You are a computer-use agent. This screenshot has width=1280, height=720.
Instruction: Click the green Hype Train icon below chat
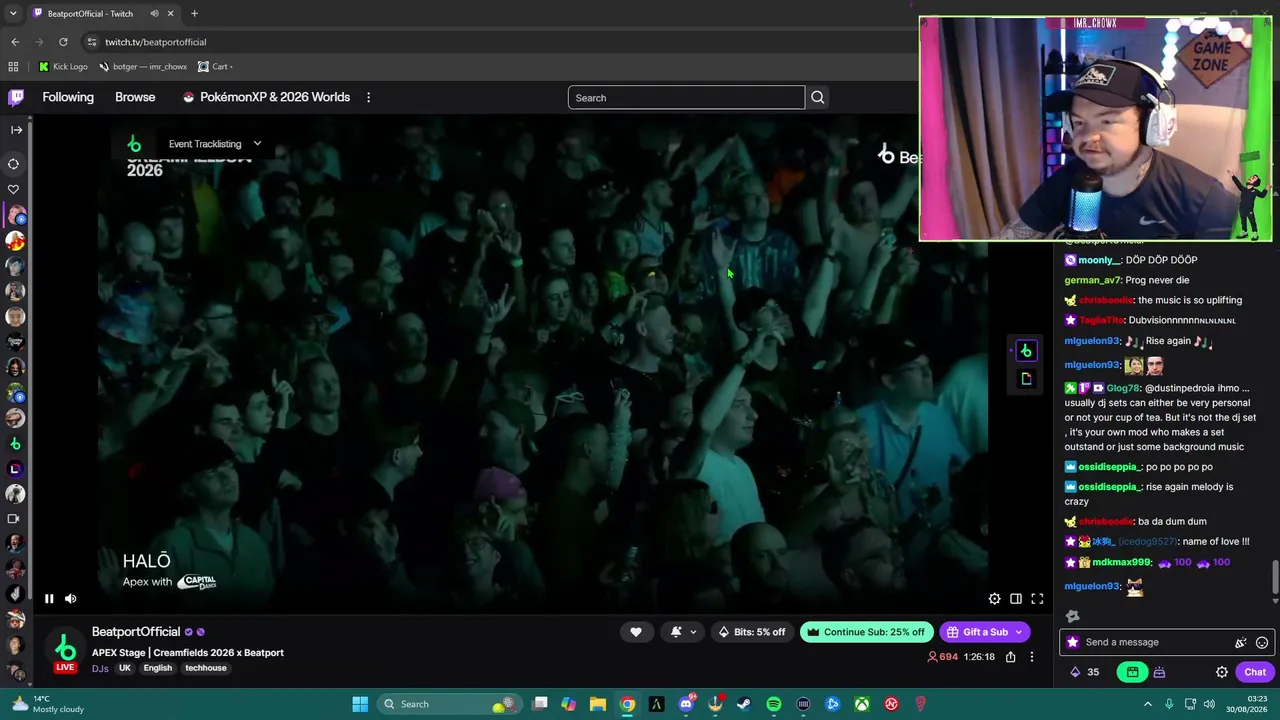coord(1133,673)
